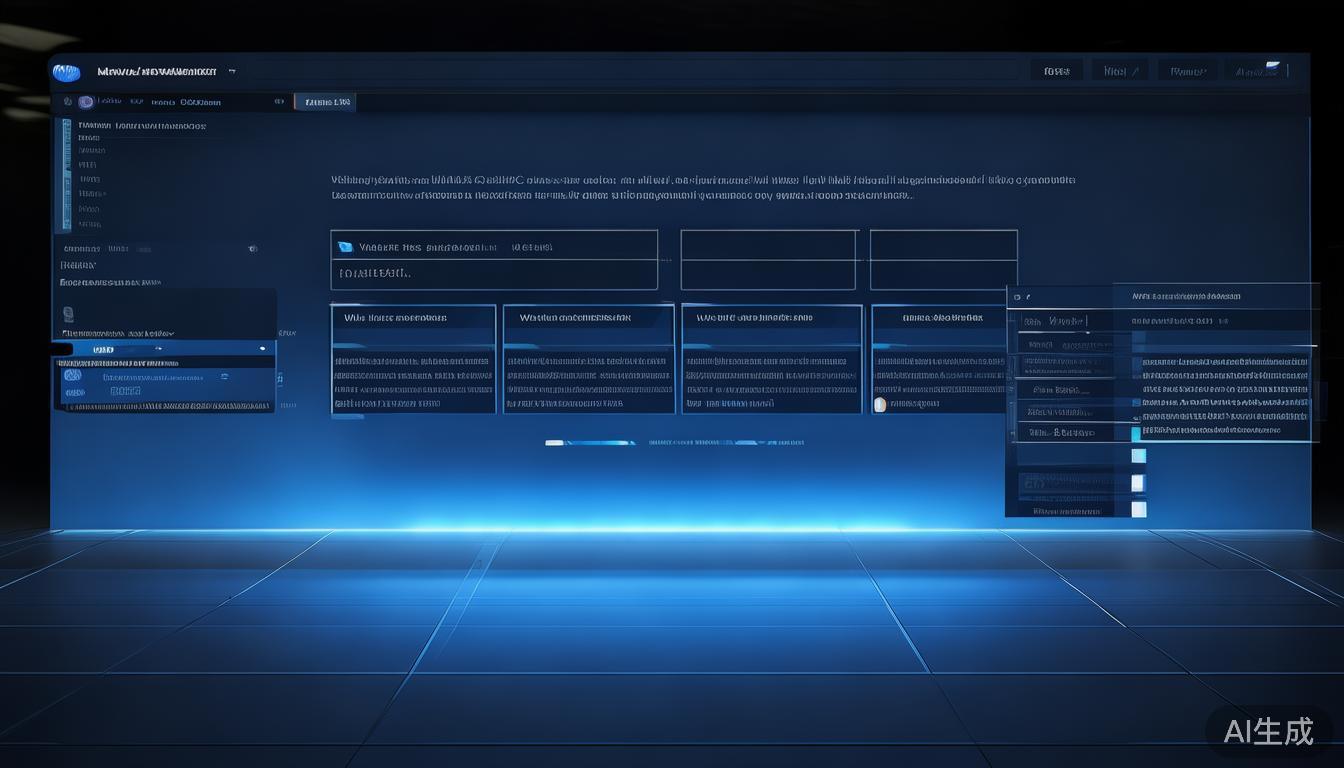This screenshot has height=768, width=1344.
Task: Expand the sidebar section using its small round icon
Action: pos(252,248)
